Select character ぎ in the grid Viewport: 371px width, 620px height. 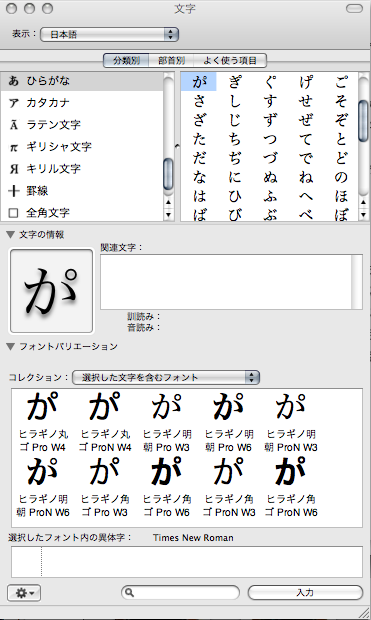pyautogui.click(x=235, y=82)
